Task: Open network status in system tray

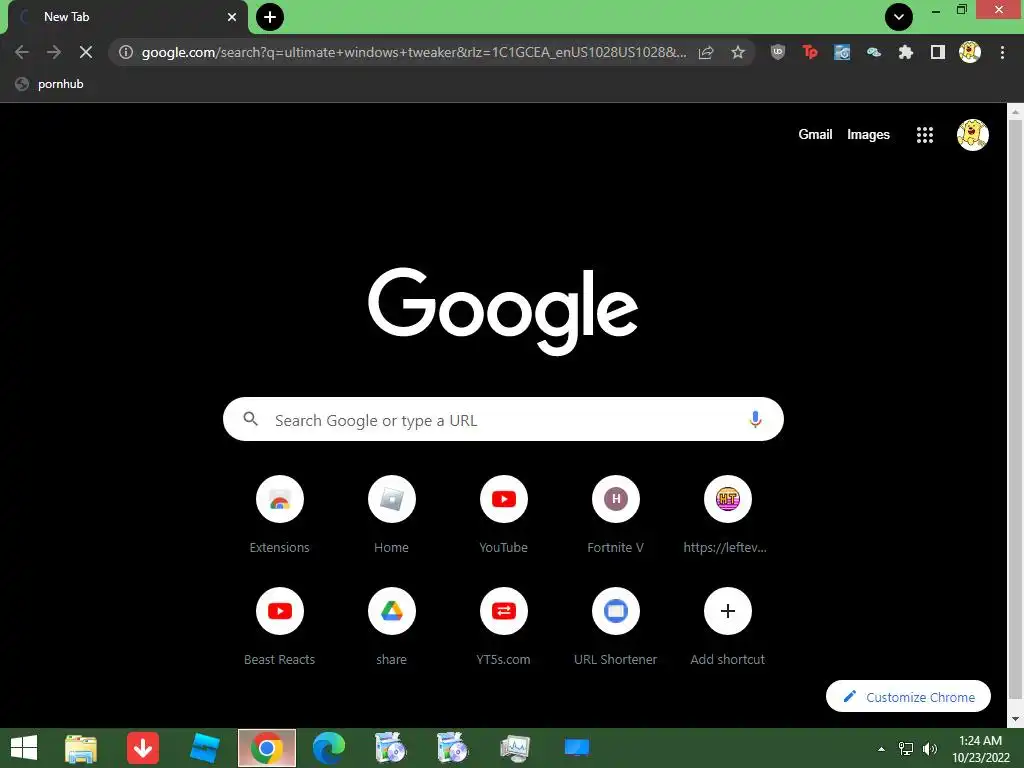Action: (x=906, y=749)
